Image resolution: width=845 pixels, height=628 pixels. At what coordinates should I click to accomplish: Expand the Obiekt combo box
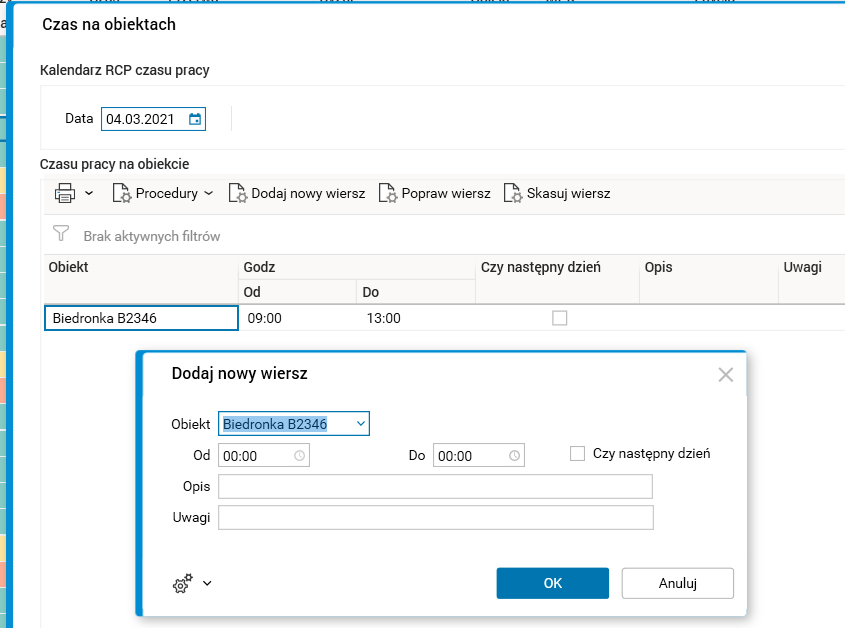(x=361, y=424)
